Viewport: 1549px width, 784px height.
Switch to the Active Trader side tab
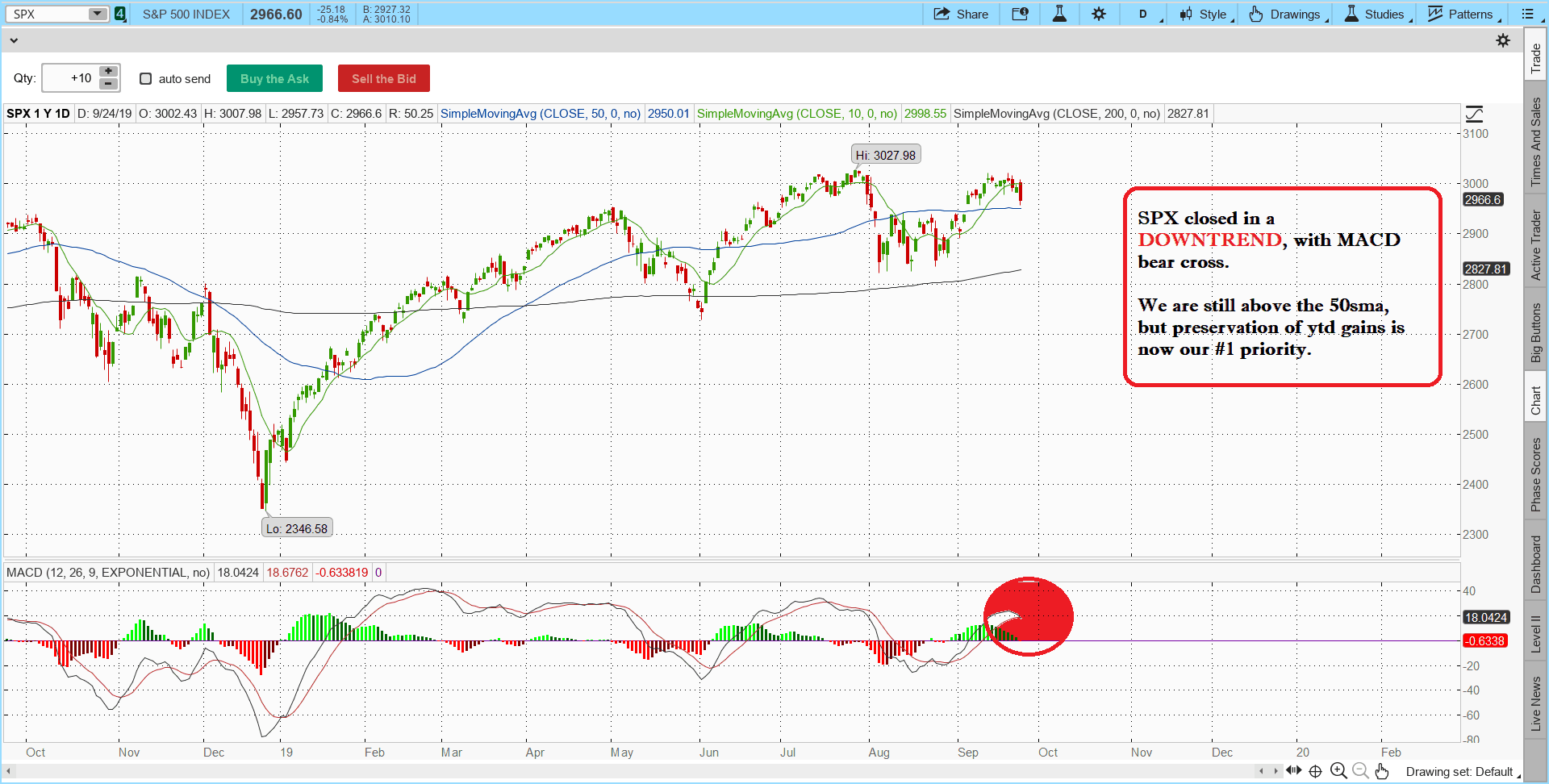tap(1536, 245)
